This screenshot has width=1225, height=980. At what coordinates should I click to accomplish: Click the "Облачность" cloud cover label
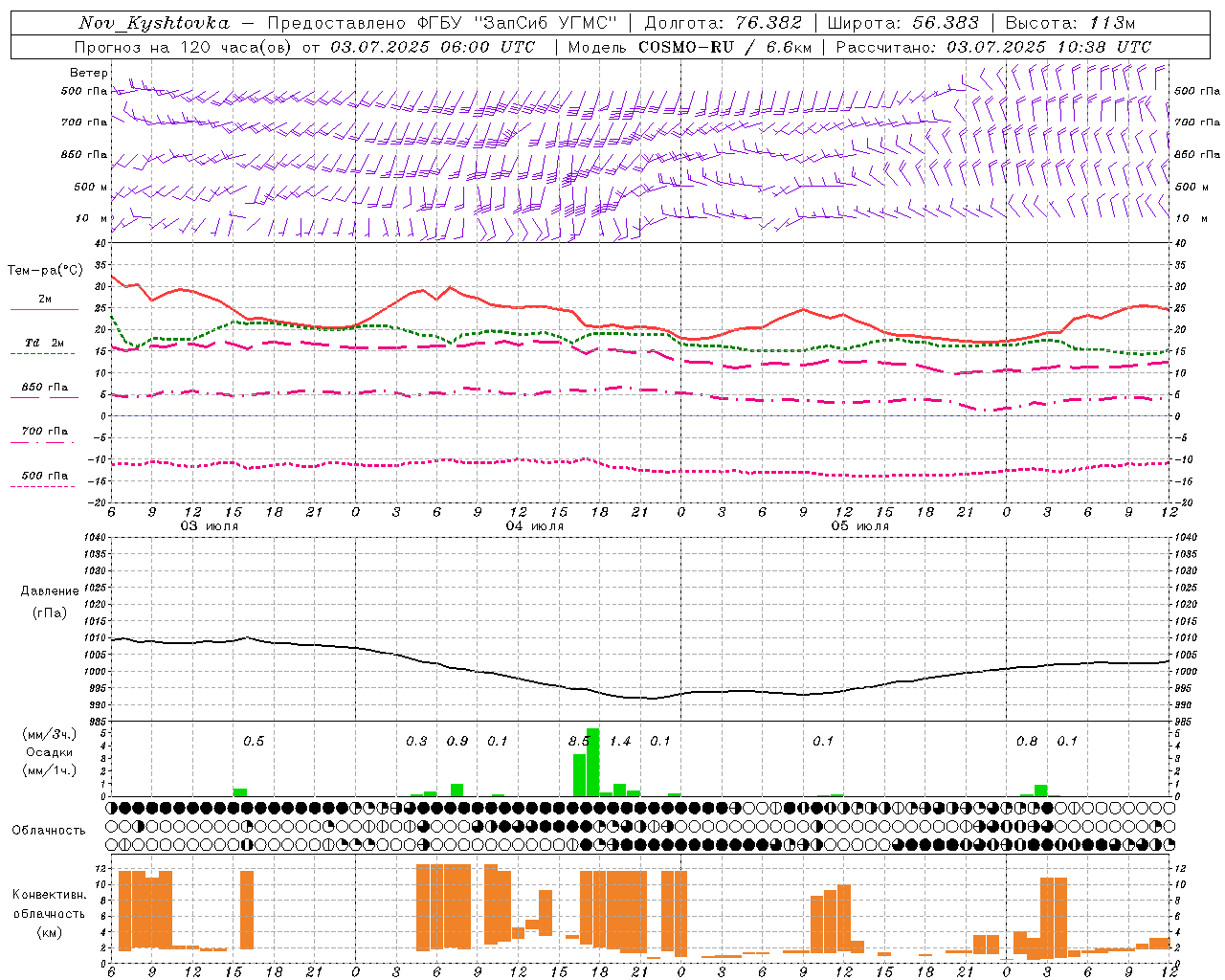click(49, 831)
